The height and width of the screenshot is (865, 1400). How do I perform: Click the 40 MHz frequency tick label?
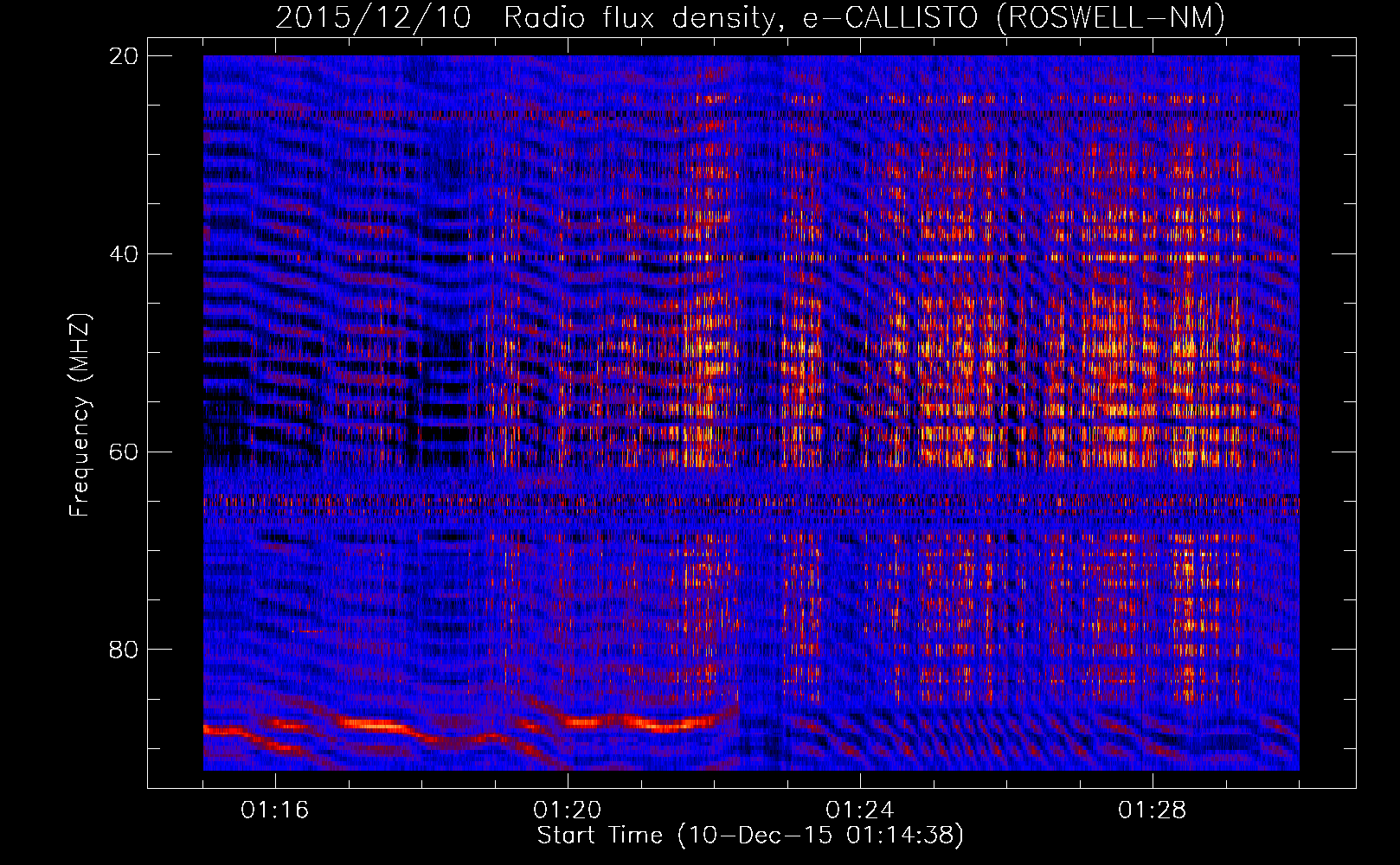pos(124,253)
